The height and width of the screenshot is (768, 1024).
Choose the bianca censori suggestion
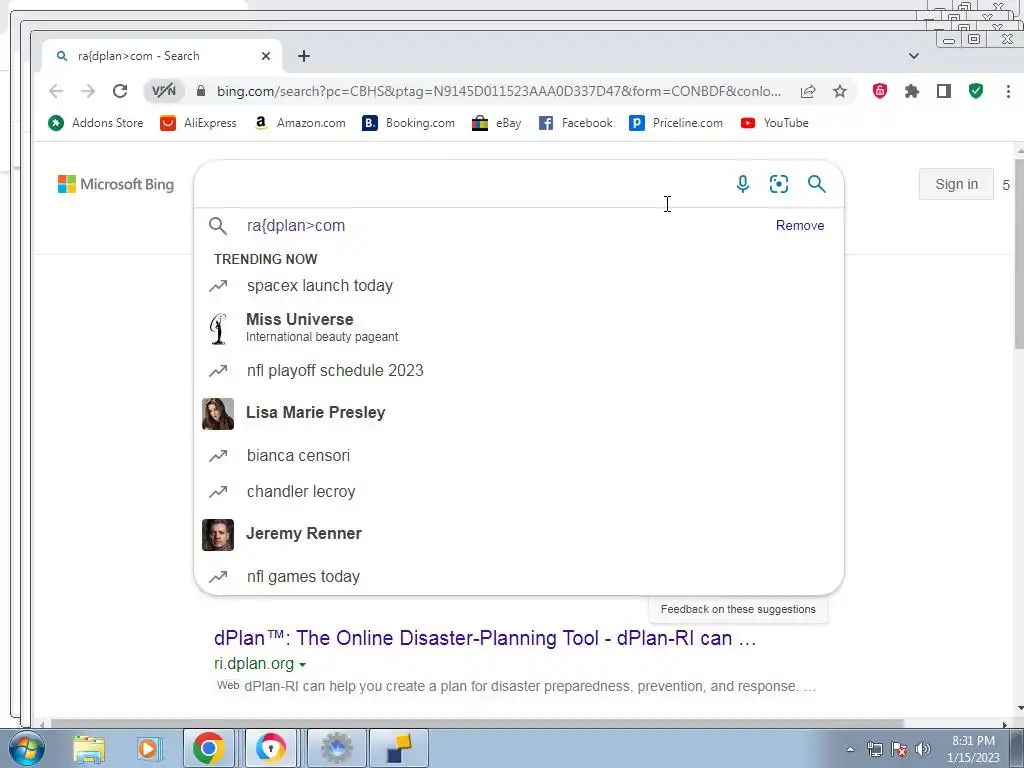tap(519, 456)
